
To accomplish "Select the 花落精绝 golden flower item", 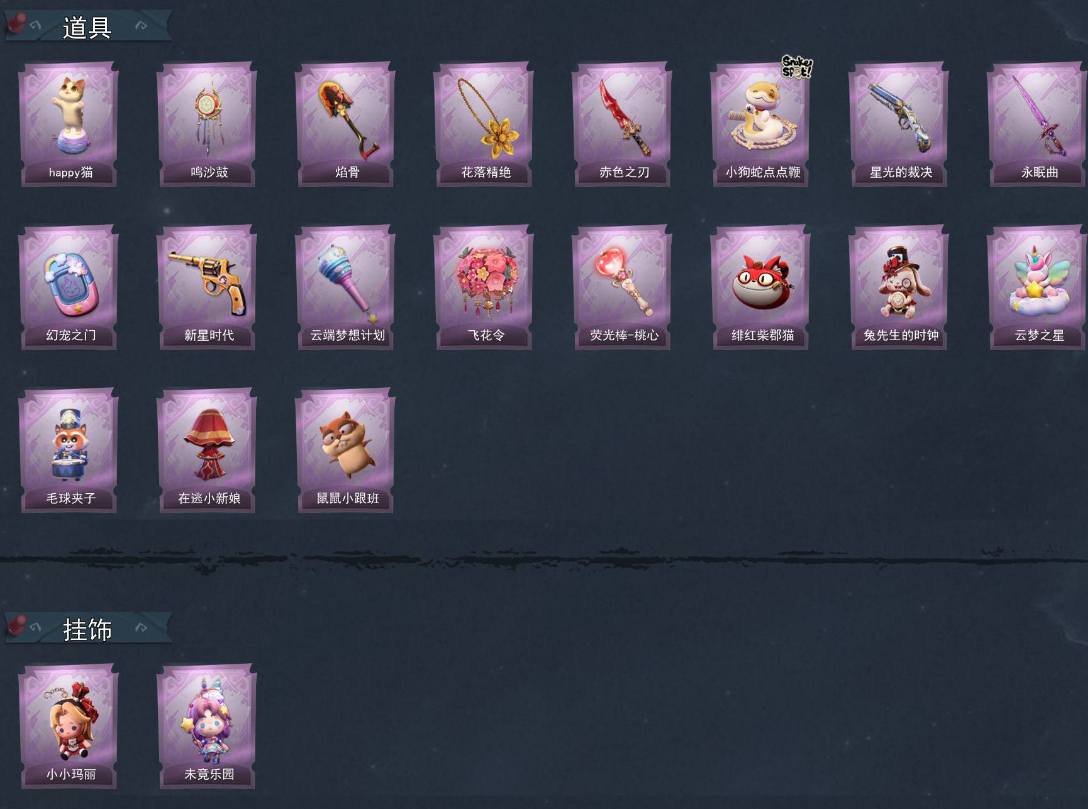I will point(484,124).
